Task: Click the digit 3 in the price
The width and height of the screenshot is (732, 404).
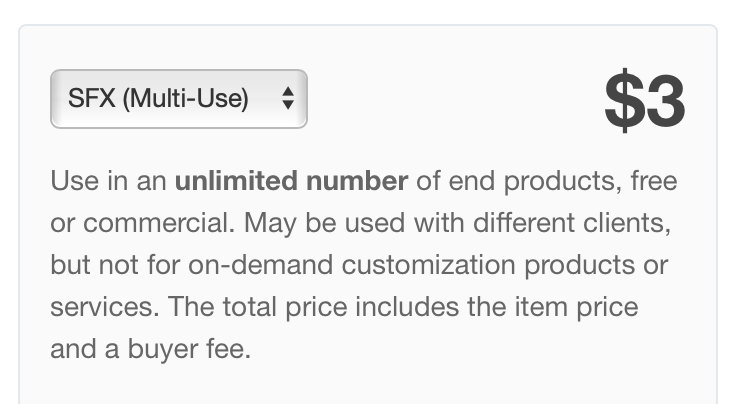Action: coord(665,102)
